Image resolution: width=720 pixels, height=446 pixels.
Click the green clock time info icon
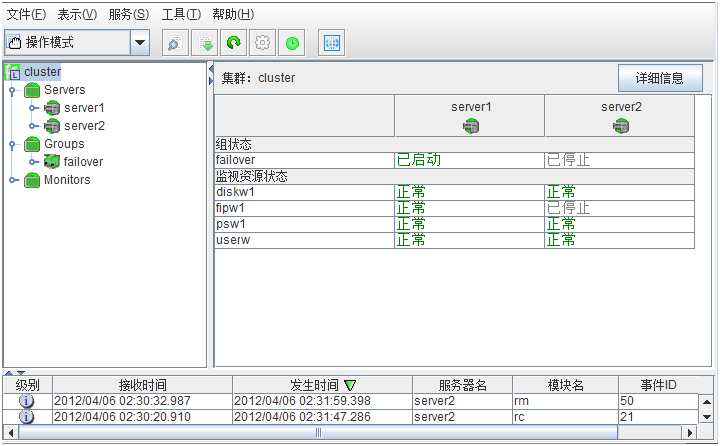tap(292, 43)
